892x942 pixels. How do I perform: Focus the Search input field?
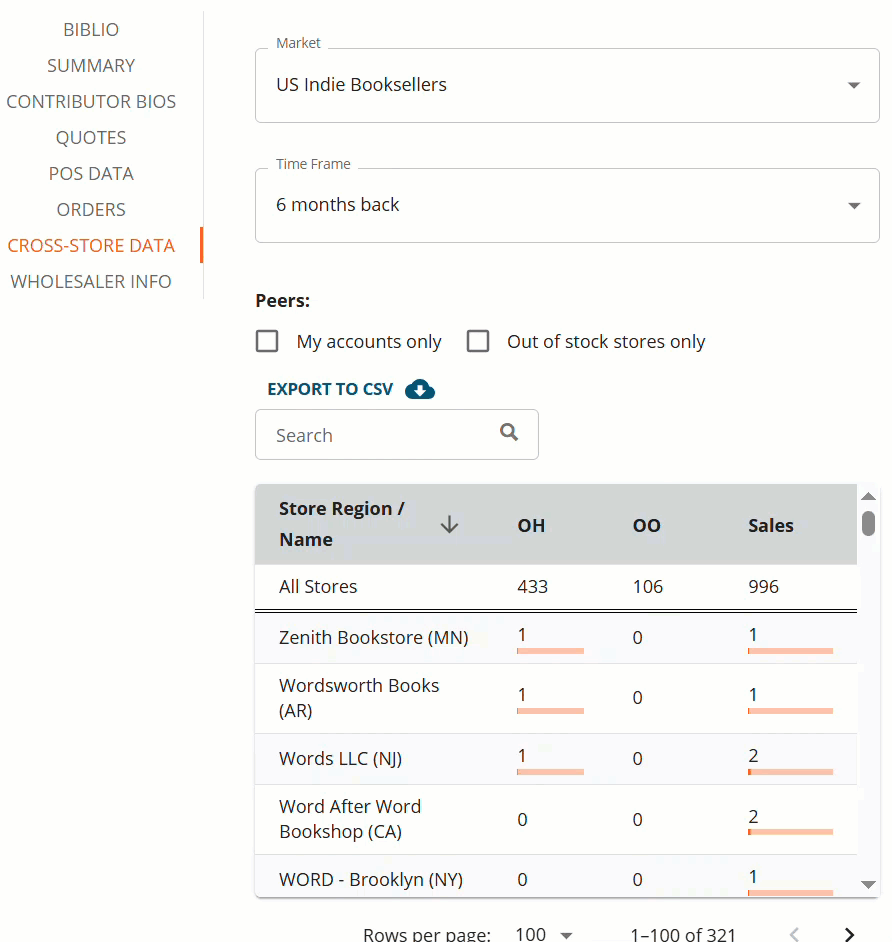pos(396,435)
